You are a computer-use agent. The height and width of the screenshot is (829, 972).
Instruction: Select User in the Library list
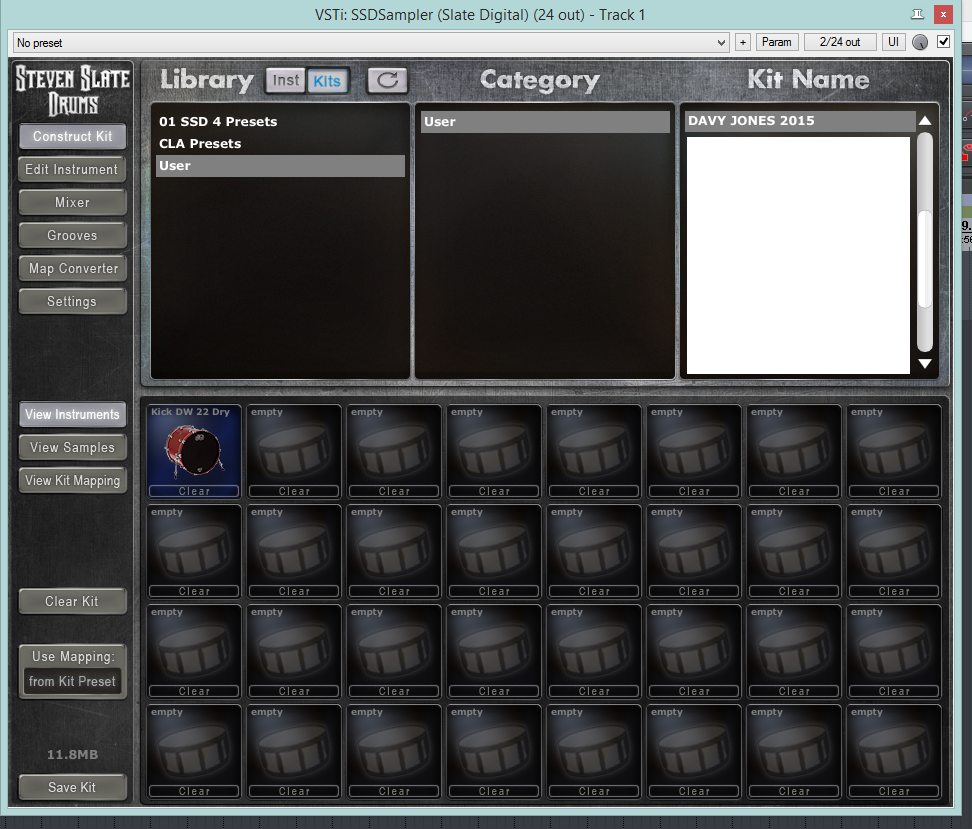tap(280, 166)
